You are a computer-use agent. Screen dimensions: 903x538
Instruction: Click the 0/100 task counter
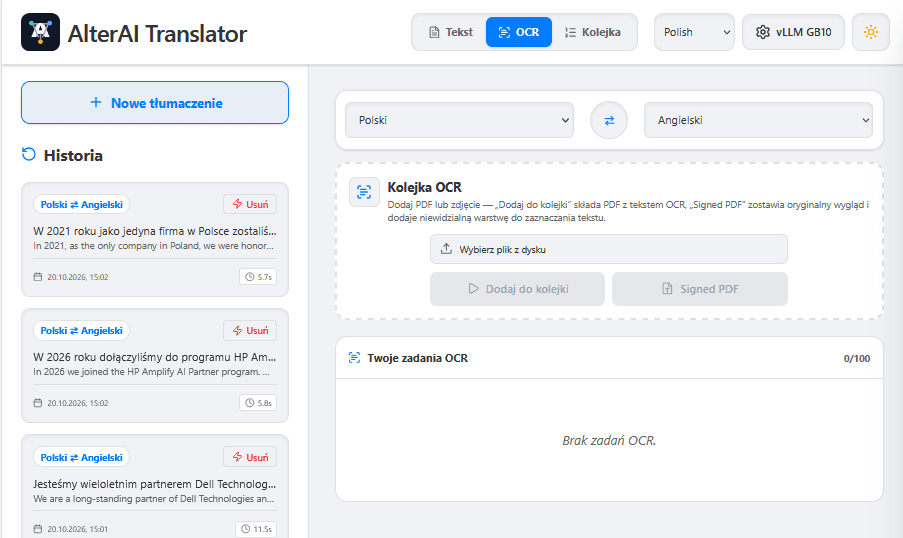856,358
